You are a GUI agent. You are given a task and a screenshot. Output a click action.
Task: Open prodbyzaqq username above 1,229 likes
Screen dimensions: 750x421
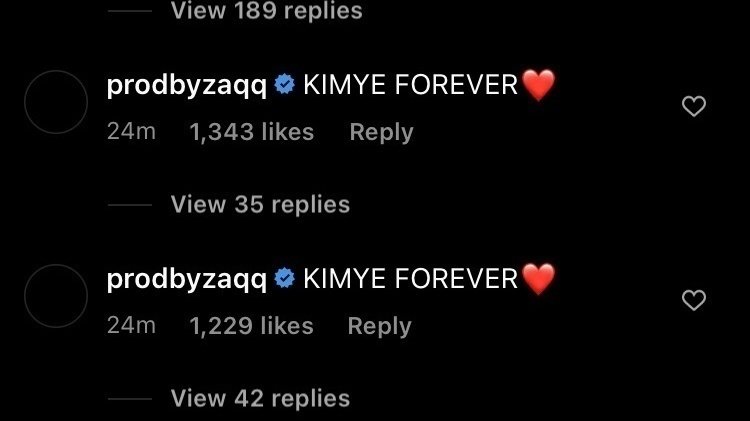(187, 279)
